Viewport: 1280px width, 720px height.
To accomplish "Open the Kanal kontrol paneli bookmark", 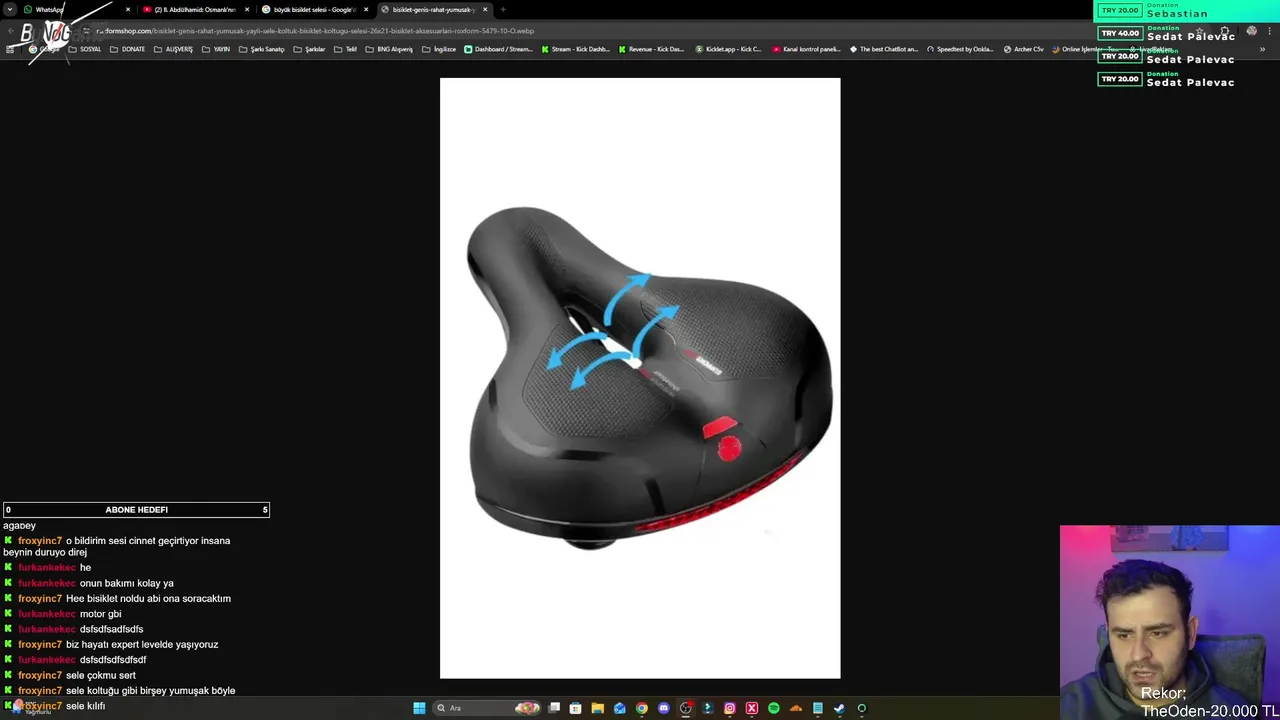I will tap(806, 49).
